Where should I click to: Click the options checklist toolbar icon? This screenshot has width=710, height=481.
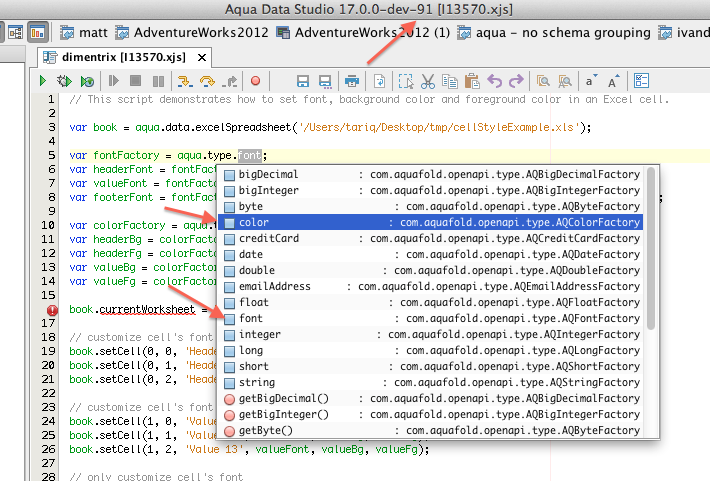tap(641, 81)
